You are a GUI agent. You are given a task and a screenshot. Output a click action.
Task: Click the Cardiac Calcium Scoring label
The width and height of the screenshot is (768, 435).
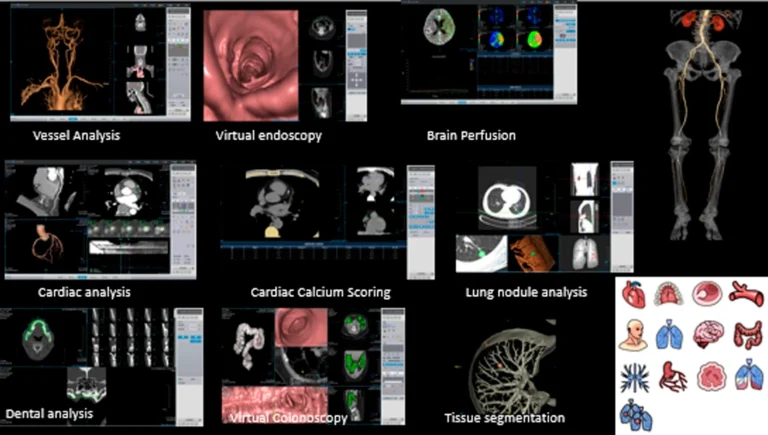coord(320,292)
